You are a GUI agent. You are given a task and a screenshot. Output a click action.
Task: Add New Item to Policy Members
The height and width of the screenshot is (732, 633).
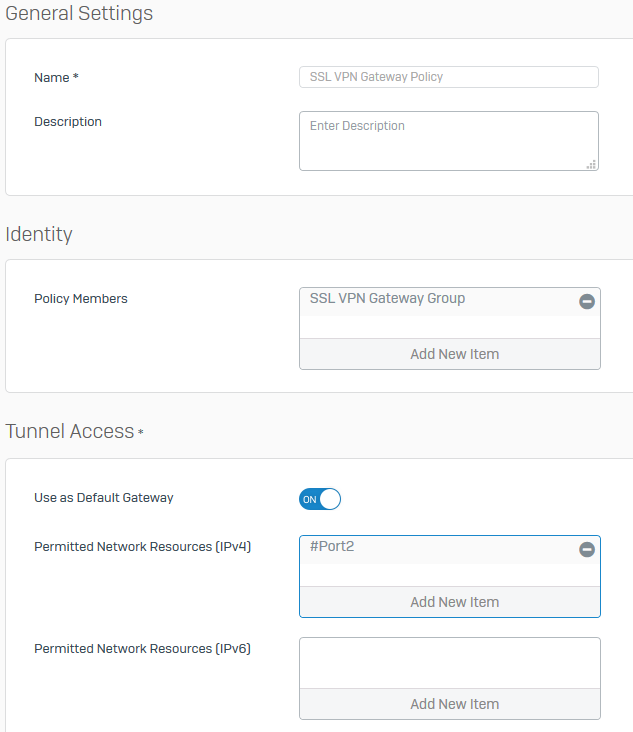[450, 354]
